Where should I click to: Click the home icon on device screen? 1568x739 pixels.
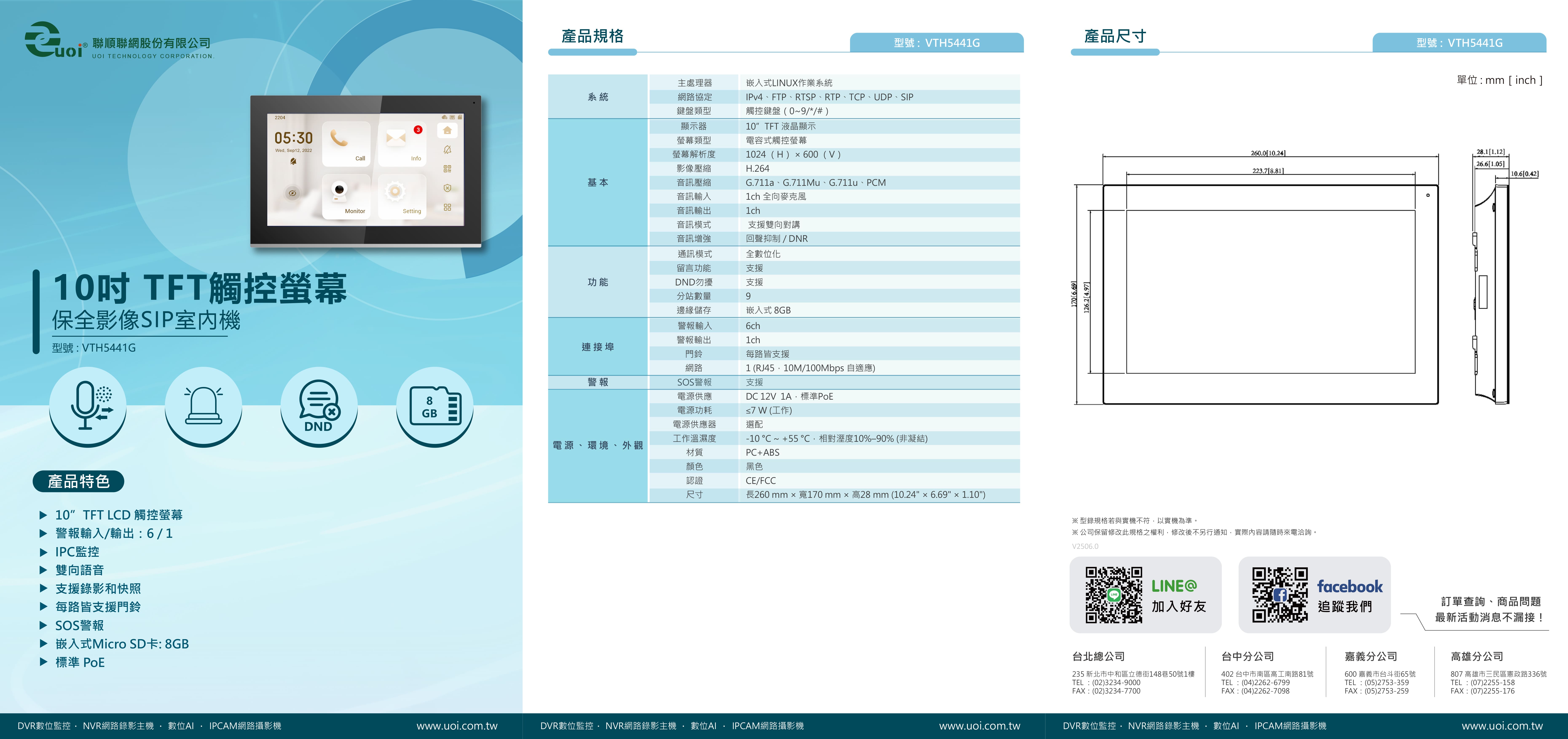447,130
